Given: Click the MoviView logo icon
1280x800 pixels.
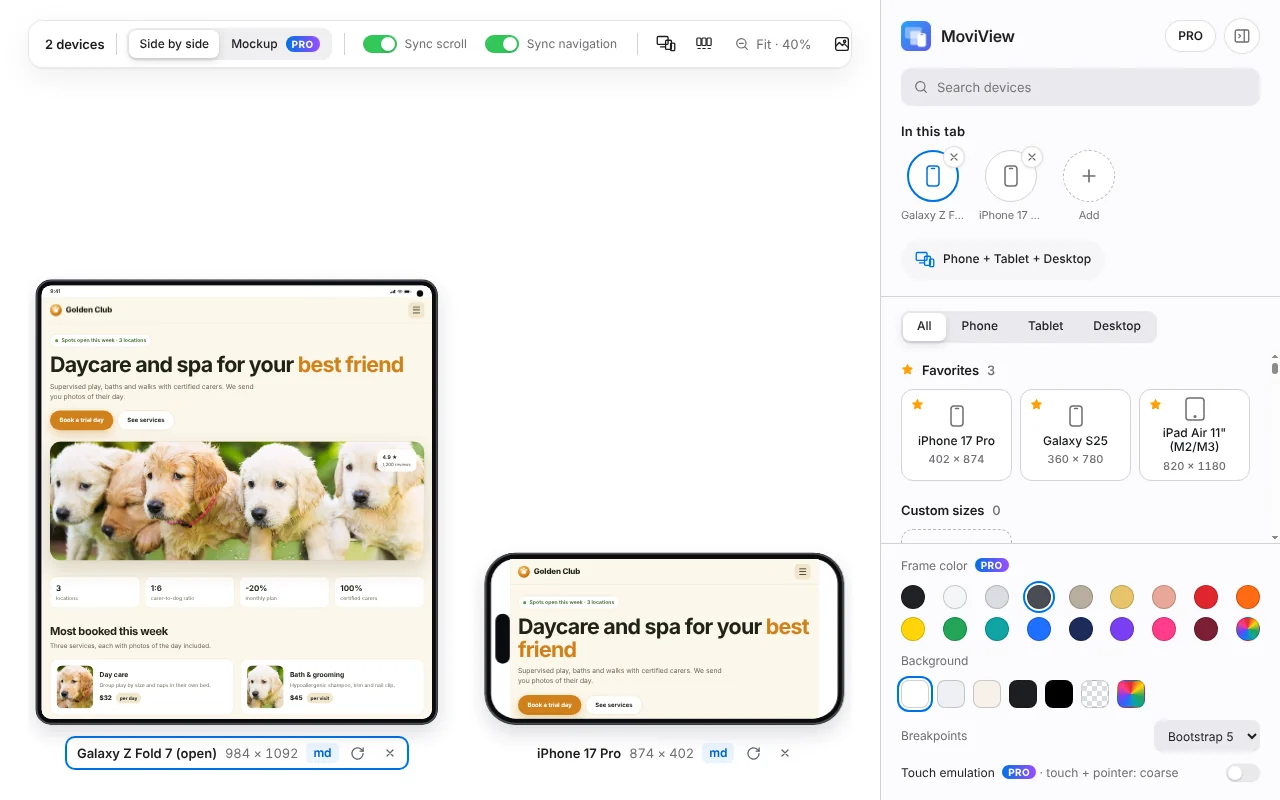Looking at the screenshot, I should 916,36.
